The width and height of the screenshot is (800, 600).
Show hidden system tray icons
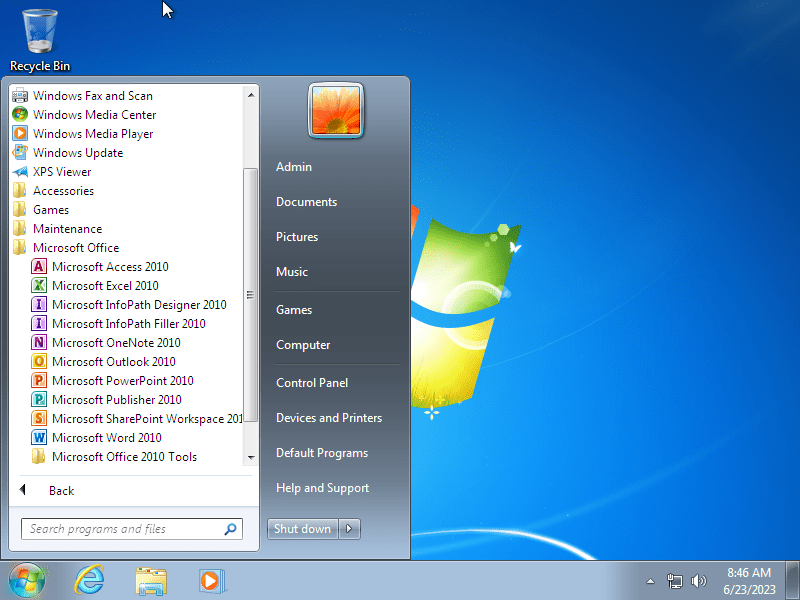point(650,581)
